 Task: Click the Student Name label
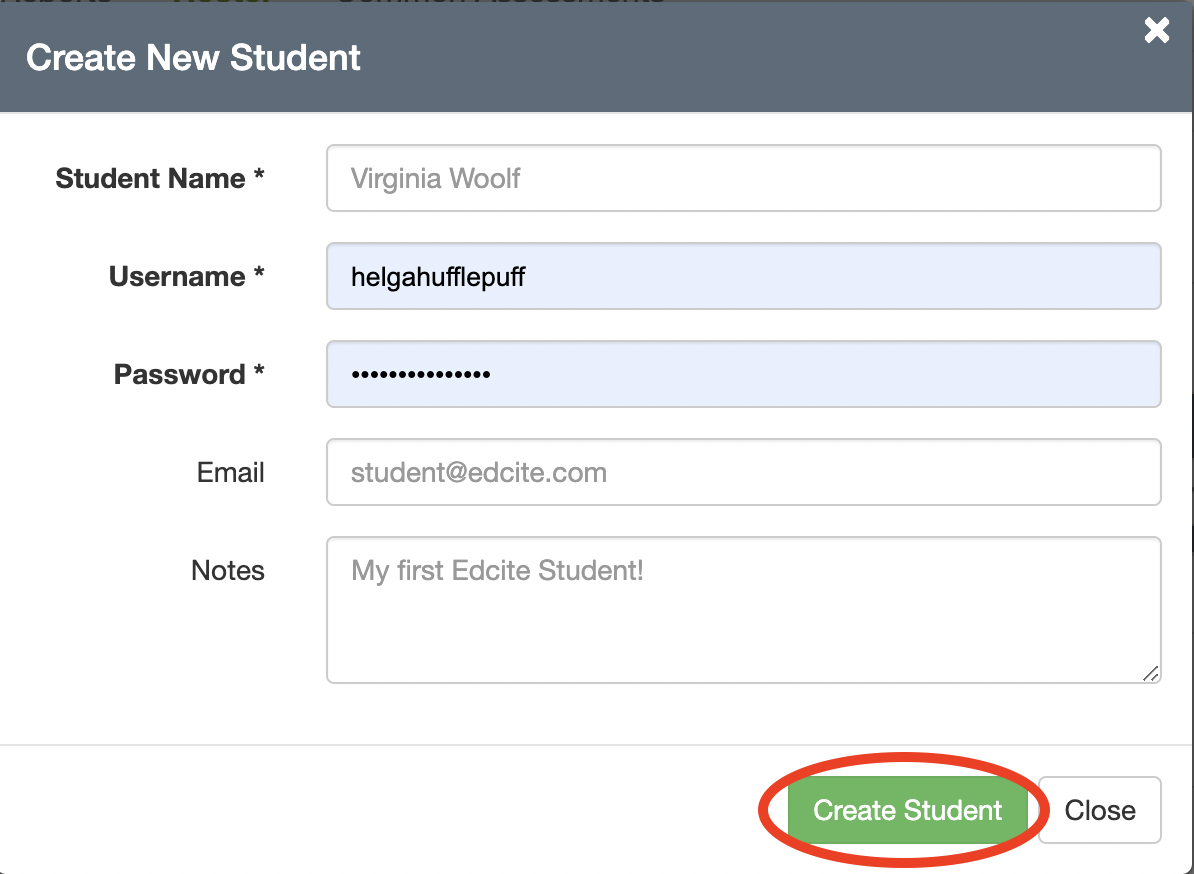[x=150, y=179]
